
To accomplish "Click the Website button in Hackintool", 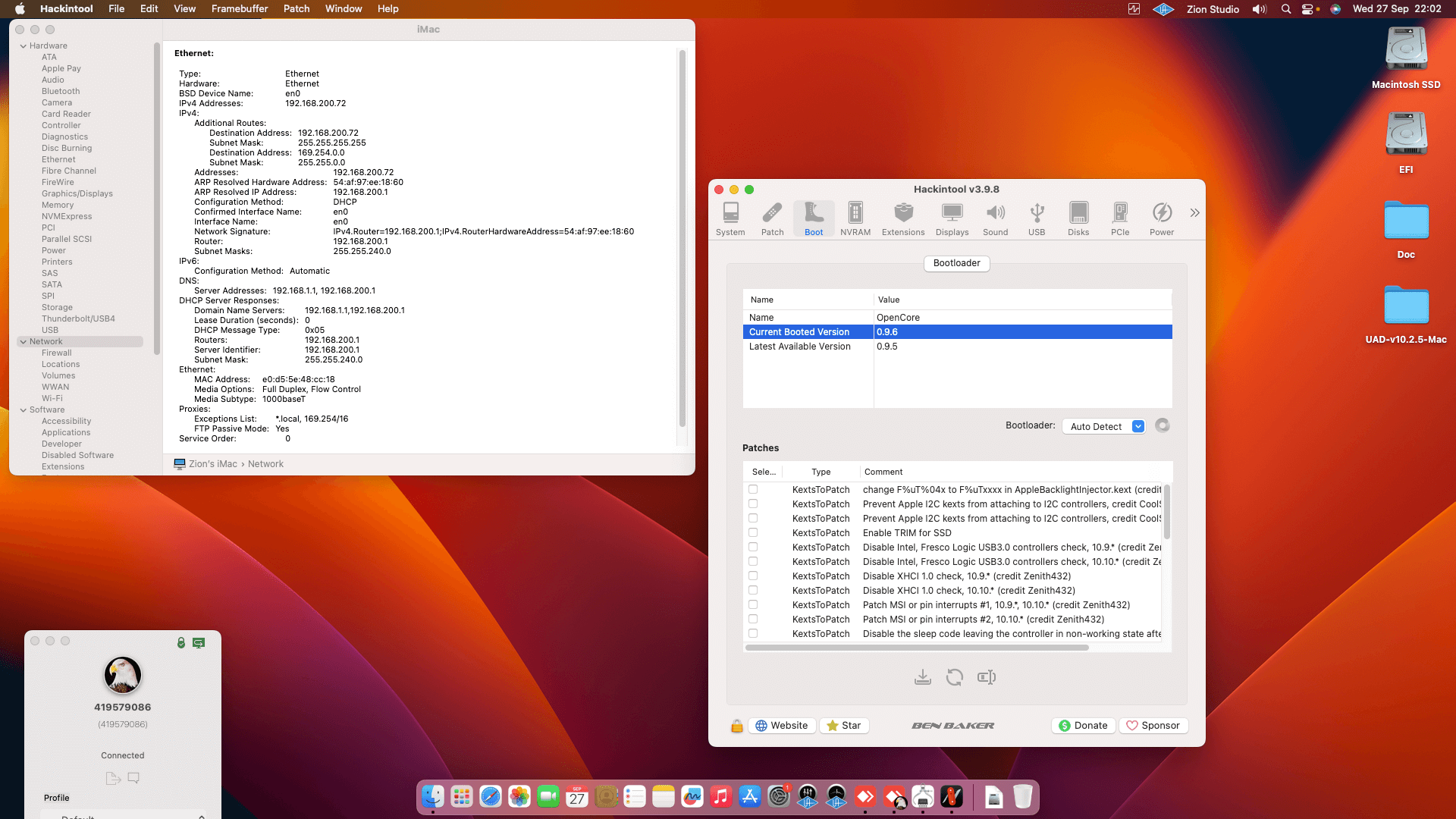I will pos(782,726).
